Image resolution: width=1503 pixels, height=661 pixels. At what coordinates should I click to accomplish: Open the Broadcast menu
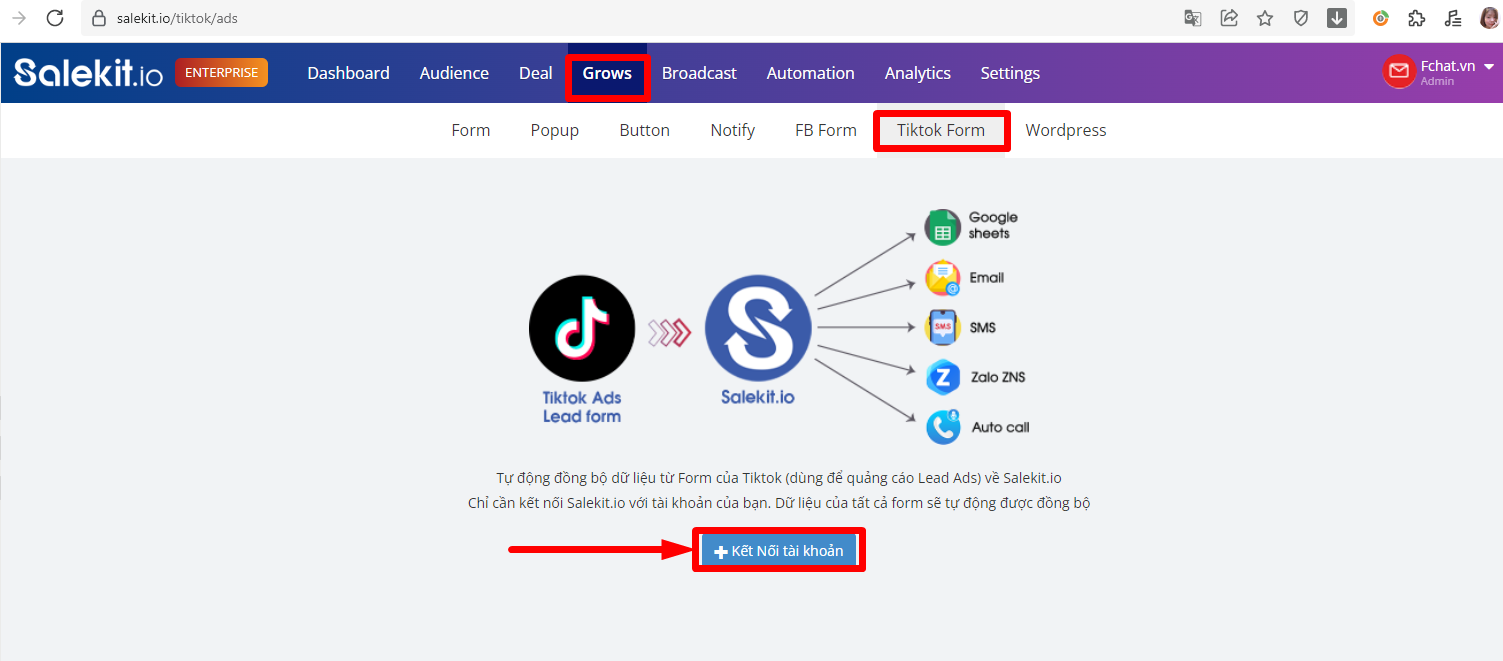(699, 73)
